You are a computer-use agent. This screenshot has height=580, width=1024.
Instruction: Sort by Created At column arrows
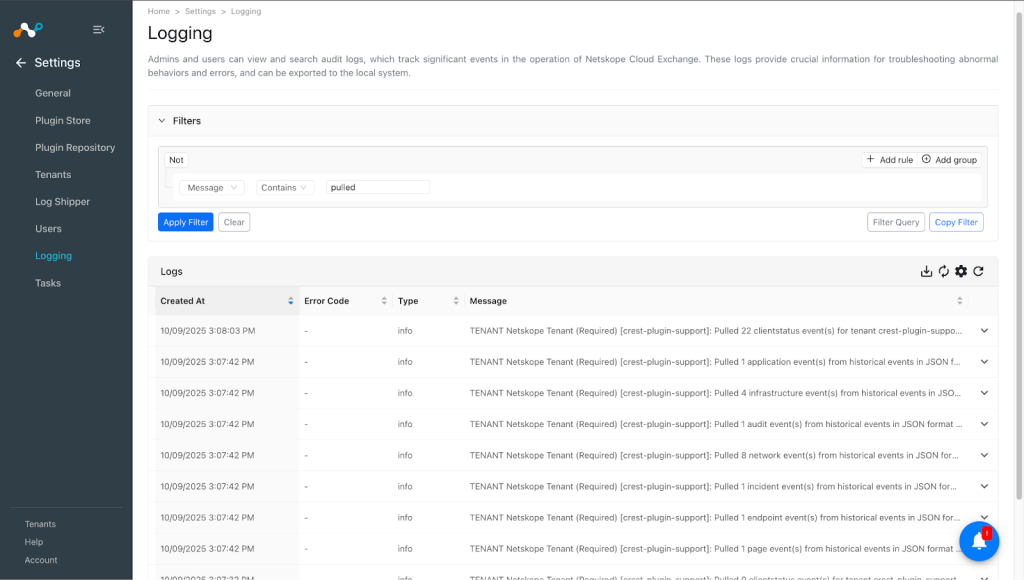tap(291, 301)
